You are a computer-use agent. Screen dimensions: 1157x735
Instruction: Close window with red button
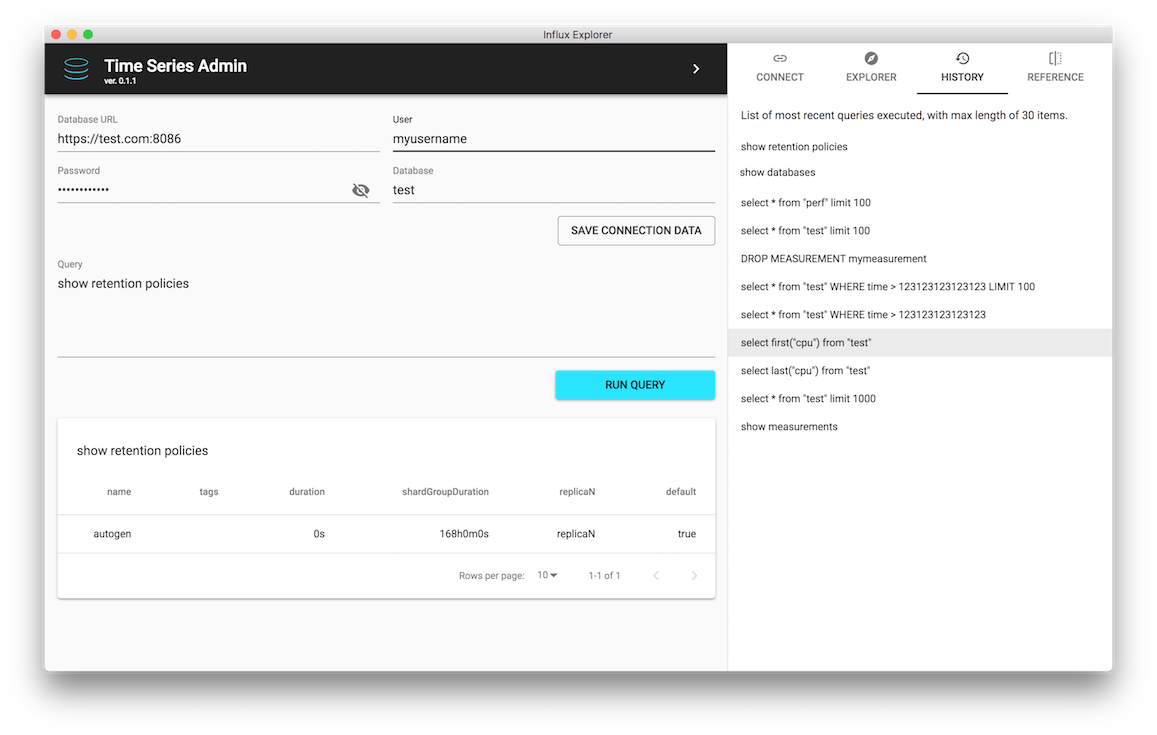[56, 34]
